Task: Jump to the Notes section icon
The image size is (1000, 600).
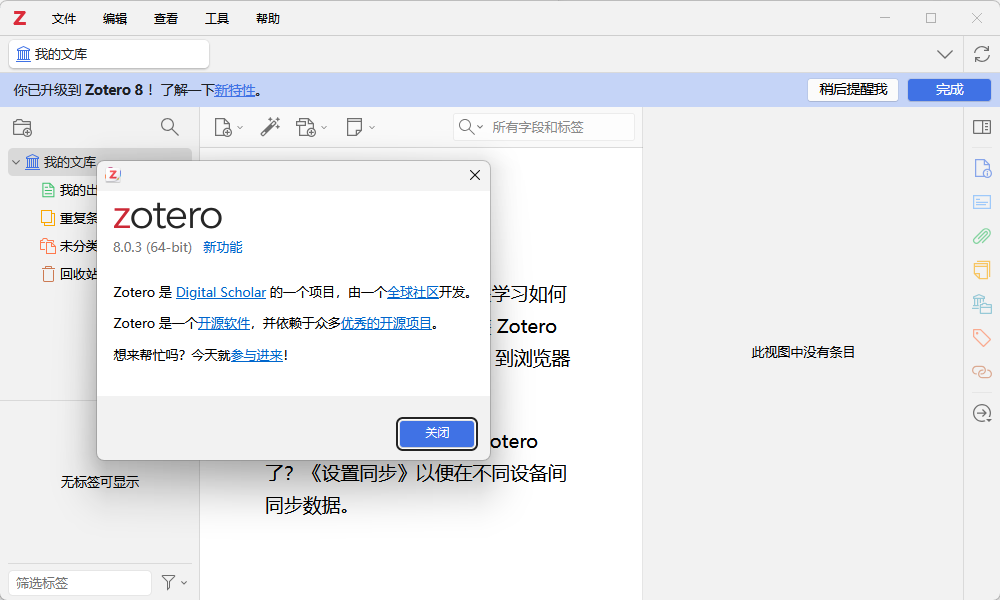Action: pos(982,270)
